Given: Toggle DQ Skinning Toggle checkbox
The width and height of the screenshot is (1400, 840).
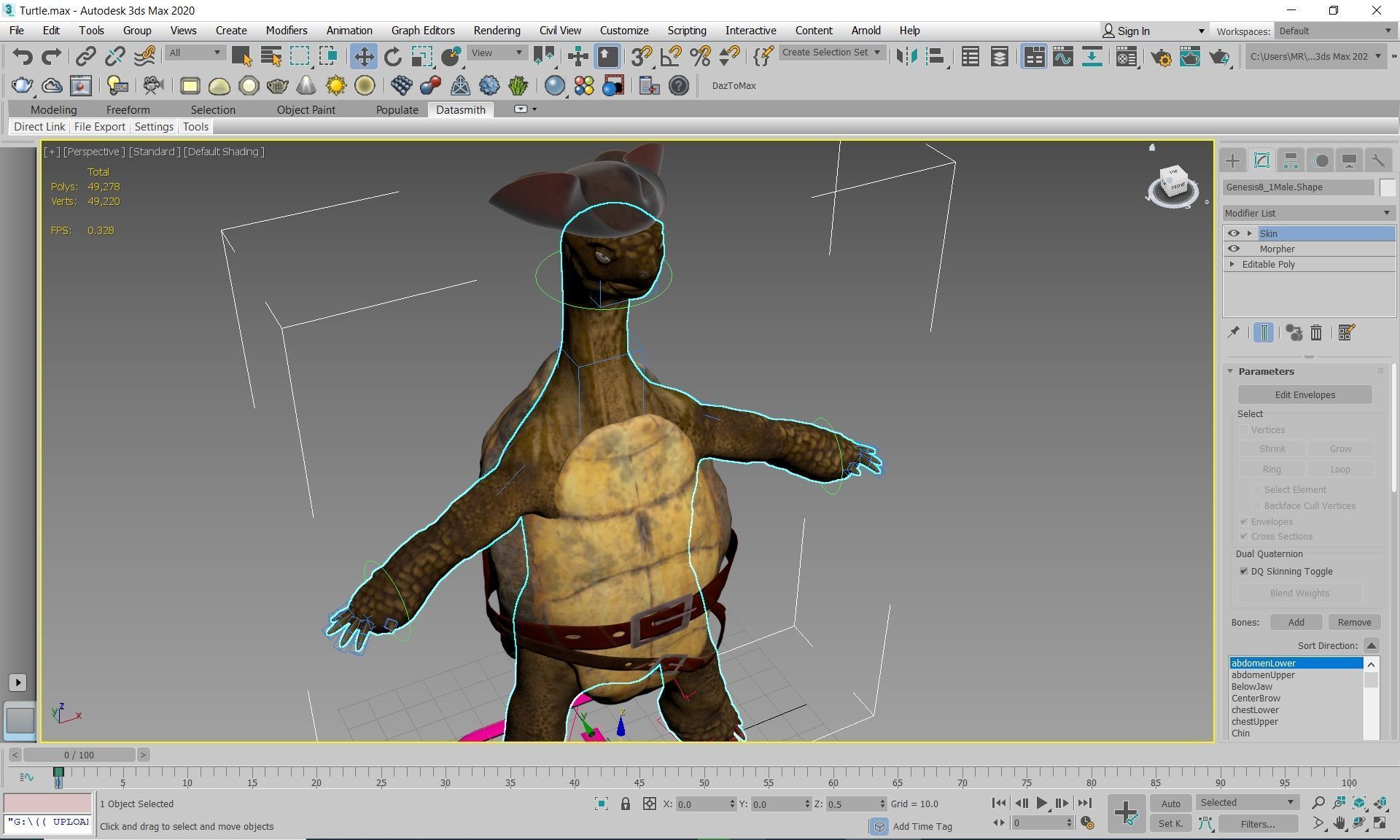Looking at the screenshot, I should [x=1244, y=571].
